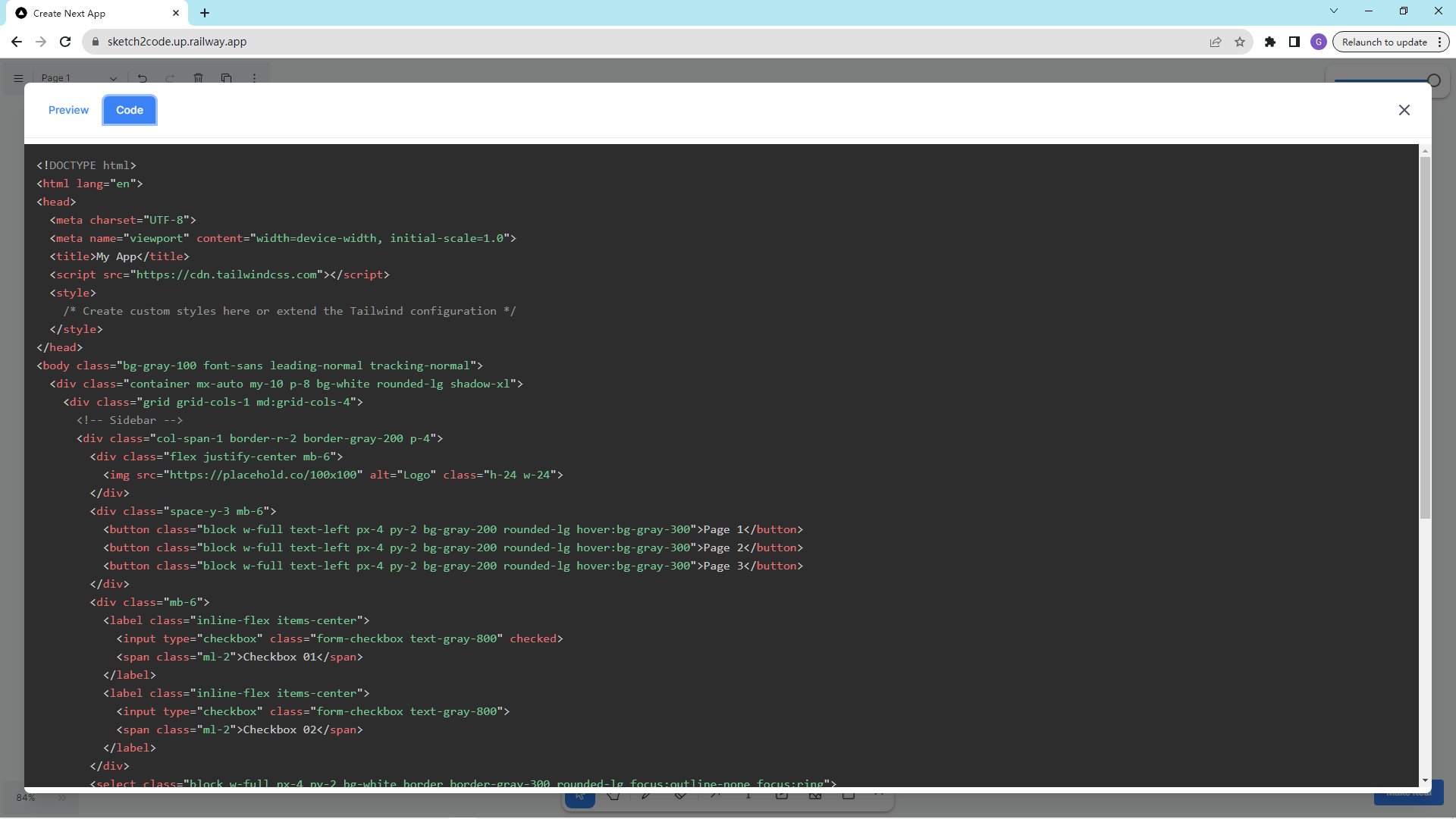The image size is (1456, 819).
Task: Switch to the Preview tab
Action: coord(68,110)
